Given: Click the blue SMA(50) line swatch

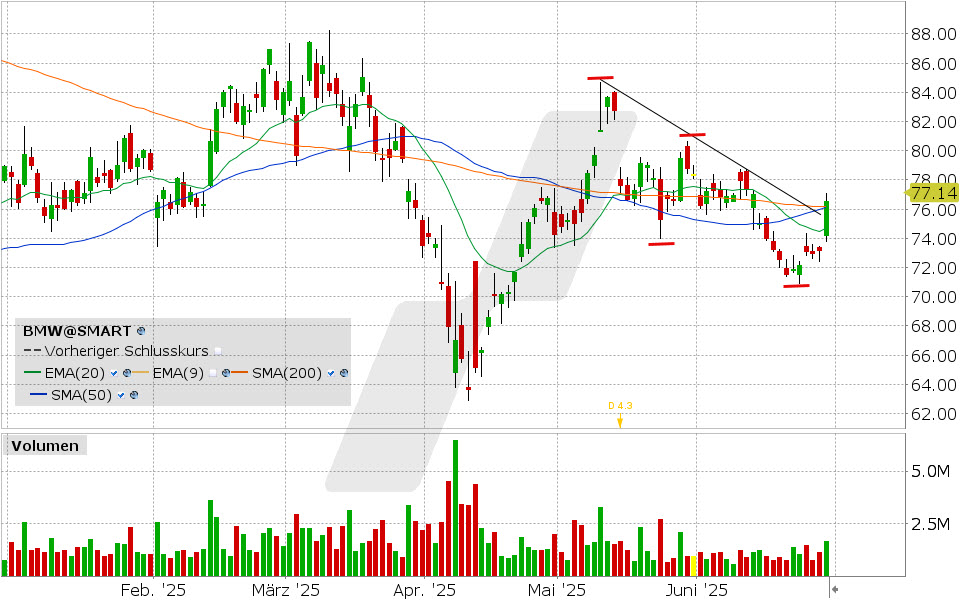Looking at the screenshot, I should 38,396.
